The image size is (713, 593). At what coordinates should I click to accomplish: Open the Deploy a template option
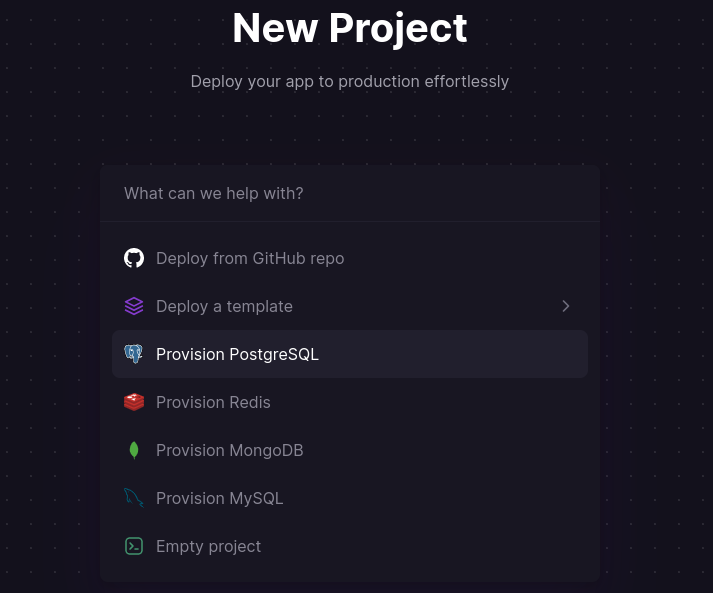(x=224, y=306)
